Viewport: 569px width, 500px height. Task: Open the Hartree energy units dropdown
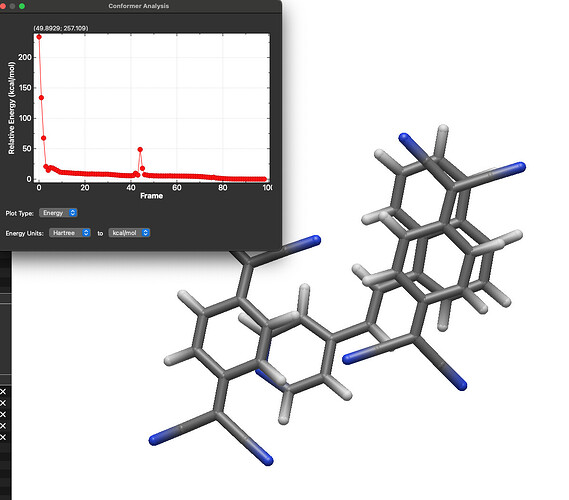[70, 233]
